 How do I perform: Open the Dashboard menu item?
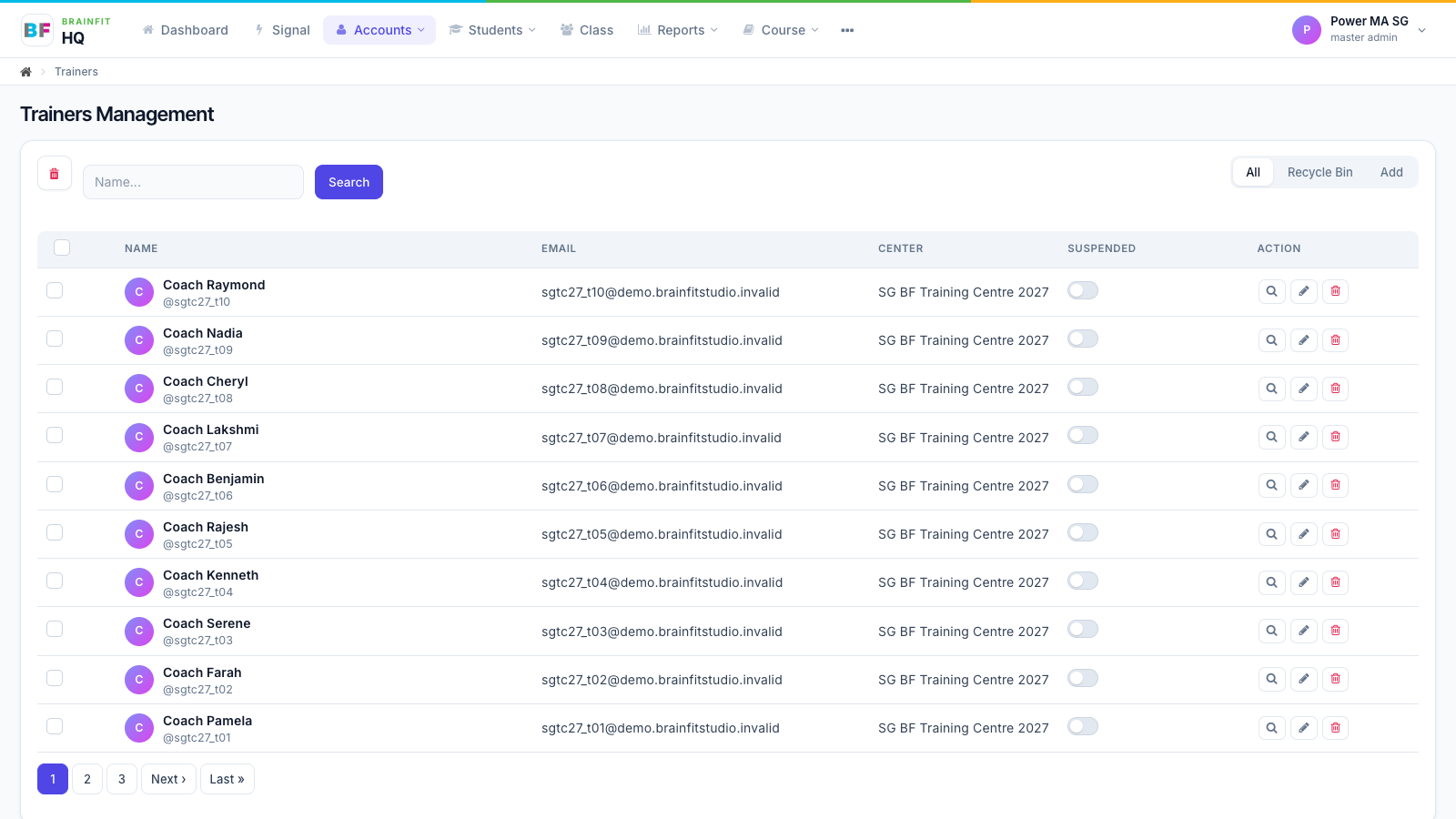(186, 30)
